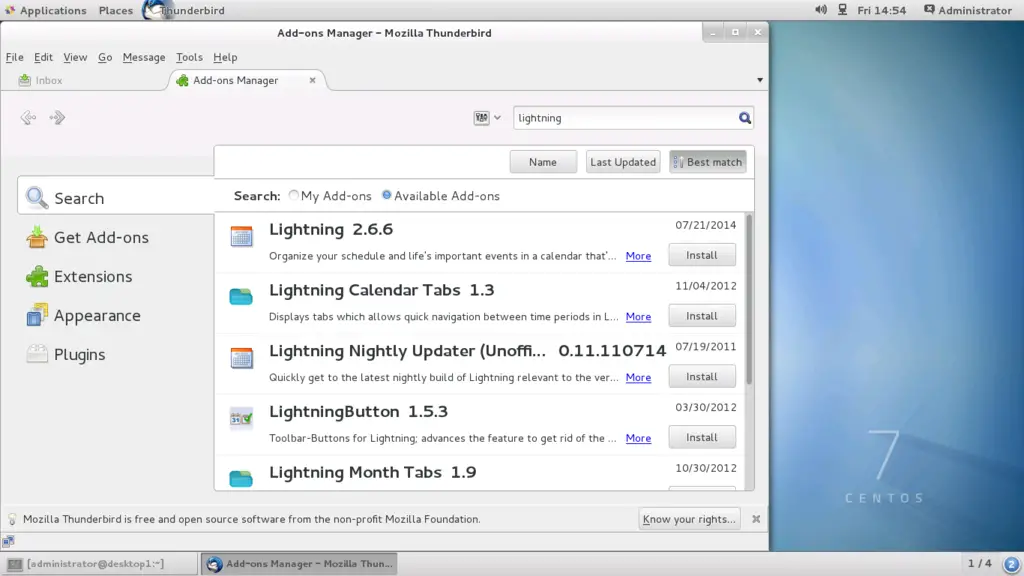This screenshot has width=1024, height=576.
Task: Click the Lightning Month Tabs icon
Action: click(241, 479)
